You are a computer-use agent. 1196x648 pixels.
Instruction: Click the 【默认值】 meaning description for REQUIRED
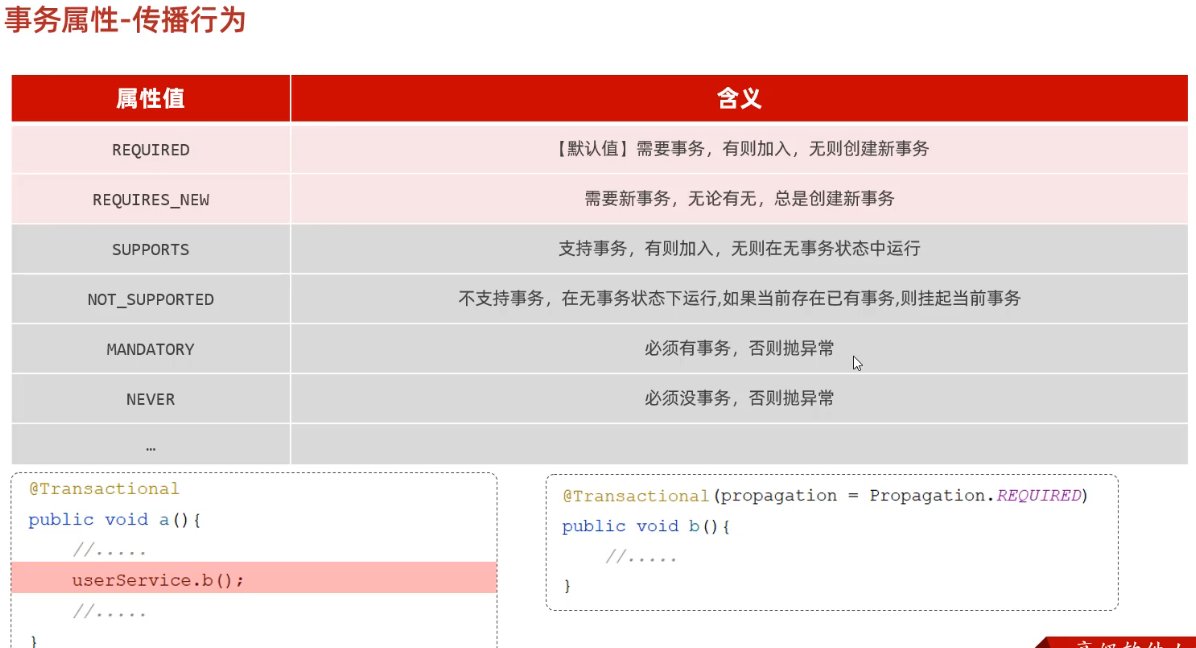pos(739,149)
